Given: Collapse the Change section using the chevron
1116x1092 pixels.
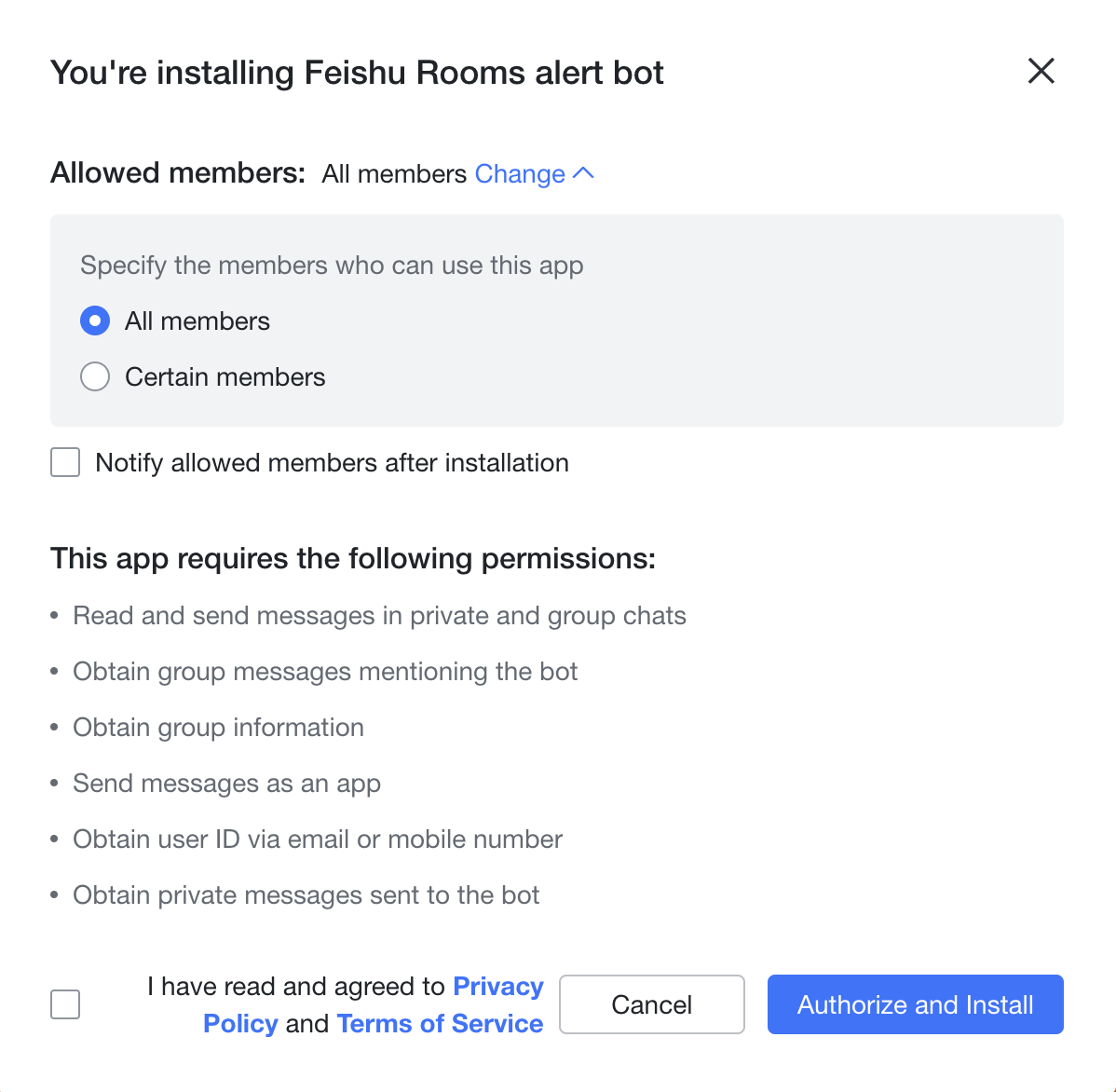Looking at the screenshot, I should (x=584, y=172).
